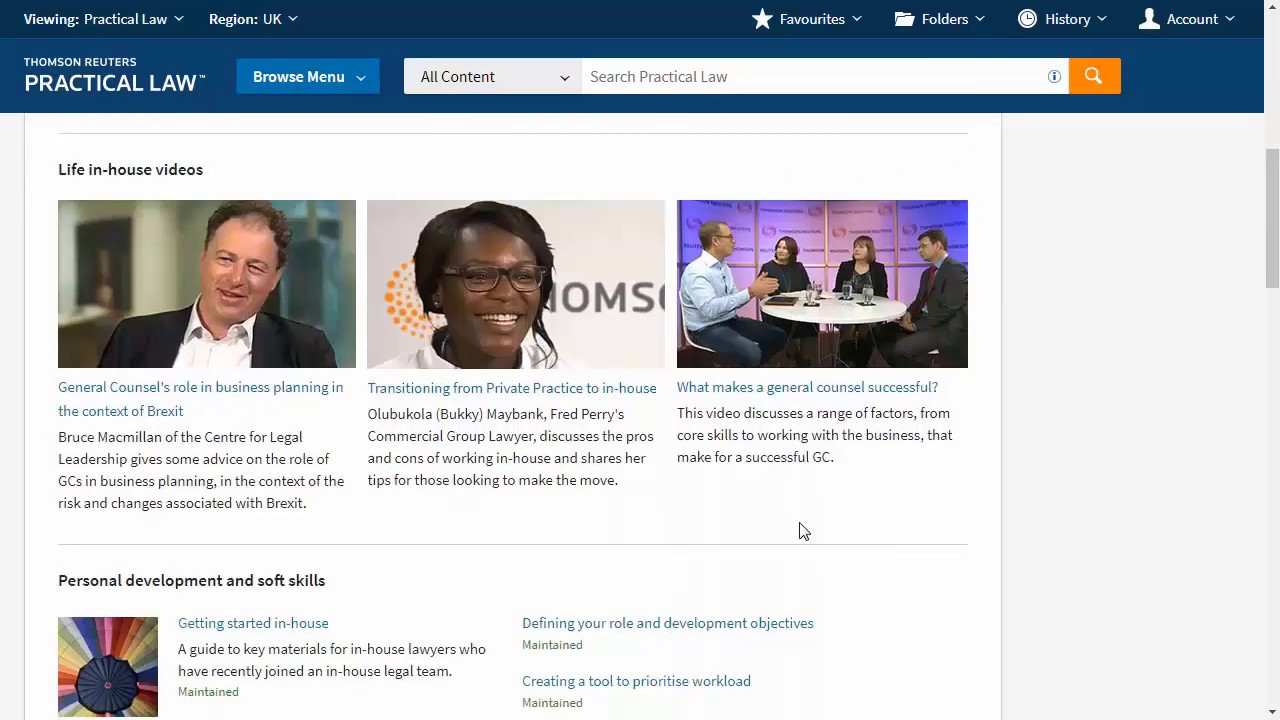Image resolution: width=1280 pixels, height=720 pixels.
Task: Click the Thomson Reuters Practical Law logo
Action: tap(114, 76)
